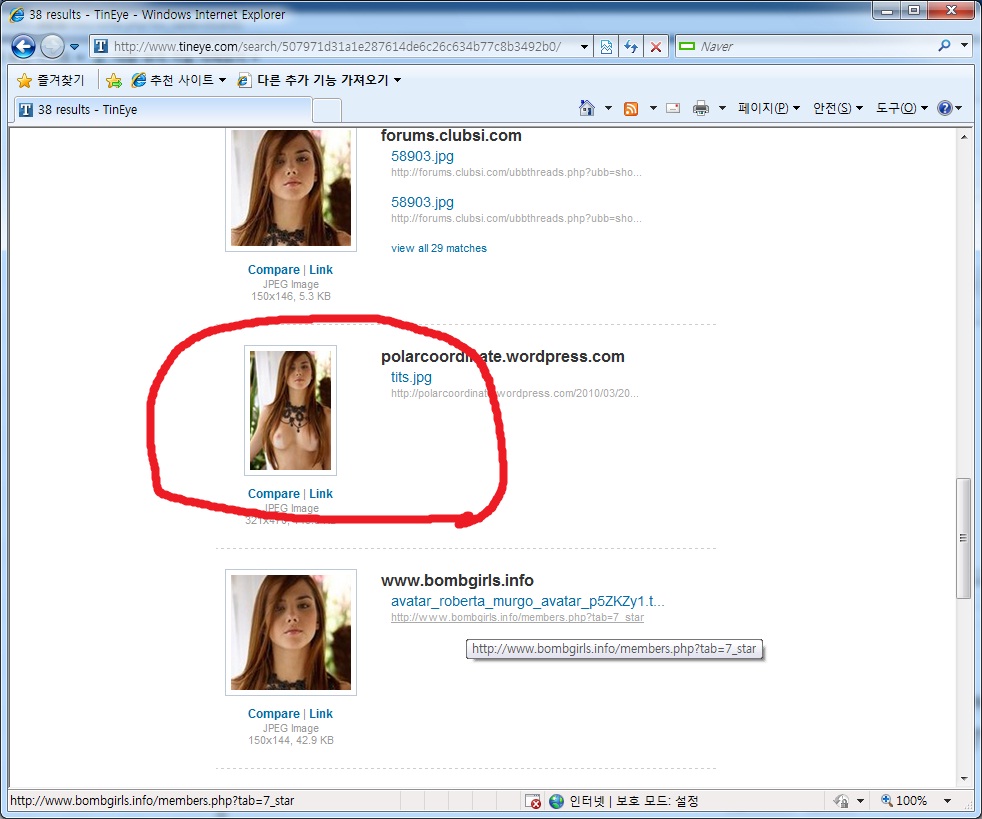The width and height of the screenshot is (982, 819).
Task: Run search with the magnifier icon
Action: click(944, 46)
